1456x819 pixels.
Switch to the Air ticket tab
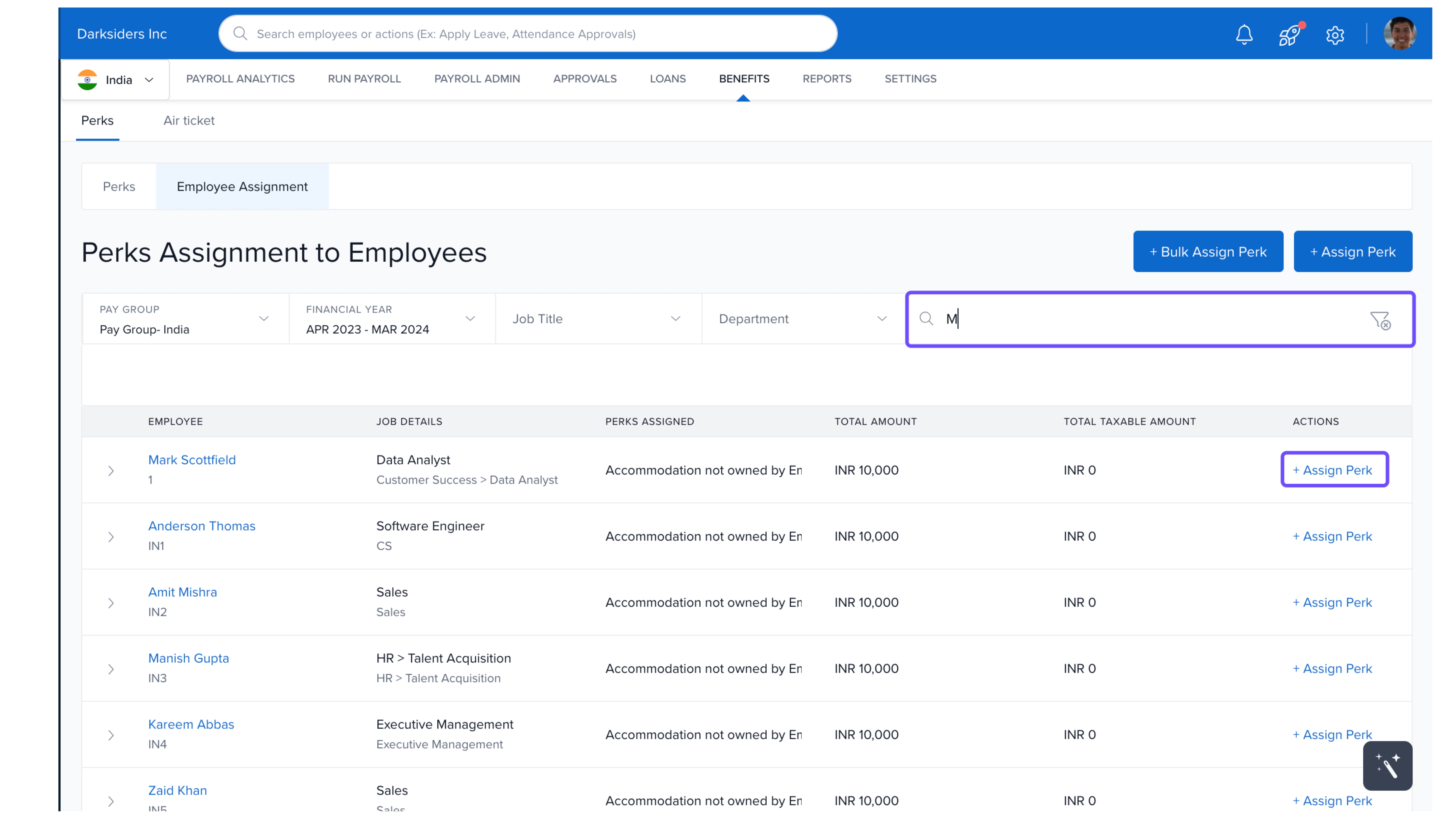[x=189, y=120]
